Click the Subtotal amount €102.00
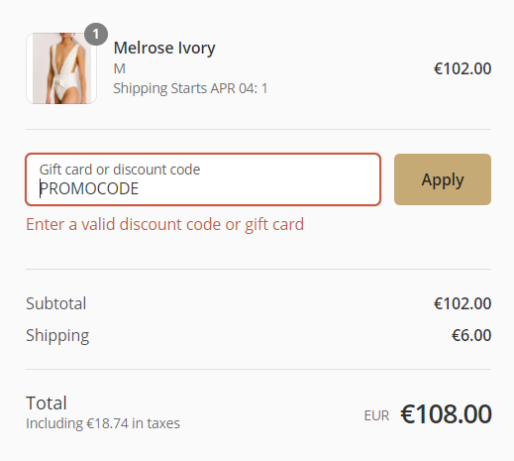This screenshot has height=461, width=514. (462, 303)
